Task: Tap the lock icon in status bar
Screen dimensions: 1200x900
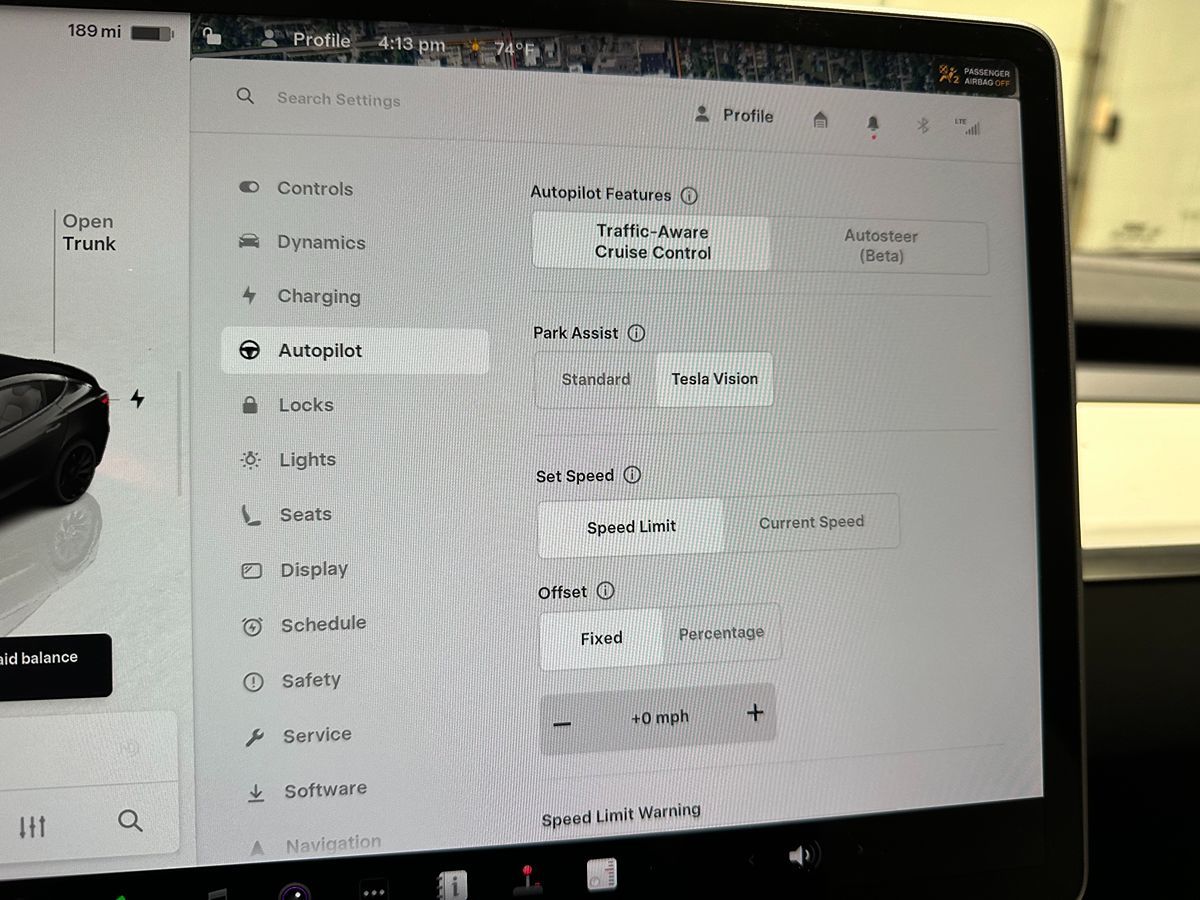Action: tap(211, 36)
